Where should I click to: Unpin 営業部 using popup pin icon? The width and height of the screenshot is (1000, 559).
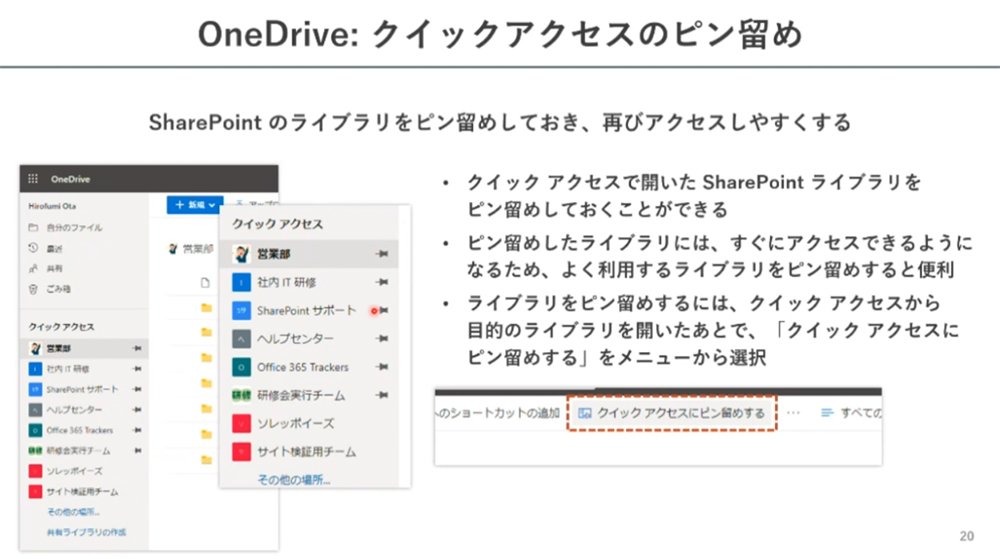click(382, 254)
